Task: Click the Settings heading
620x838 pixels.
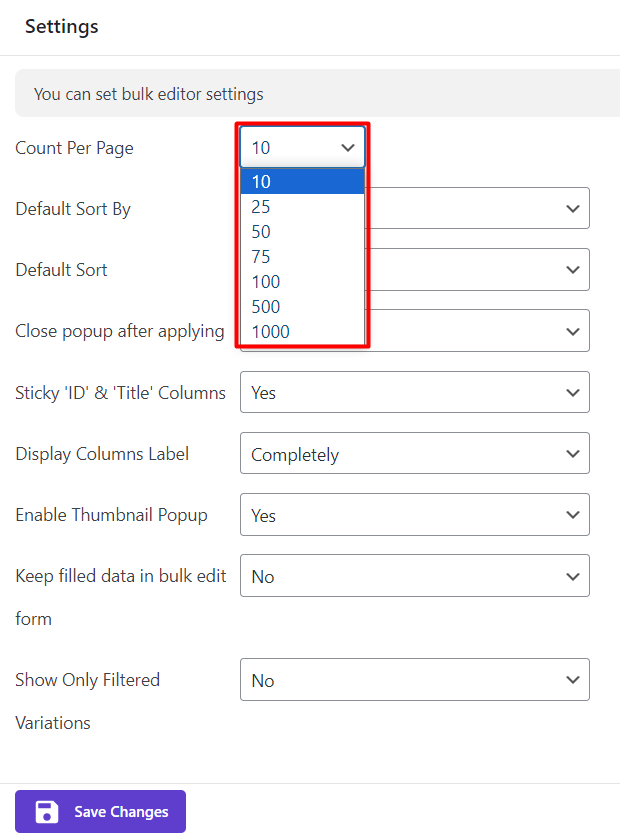Action: (x=62, y=27)
